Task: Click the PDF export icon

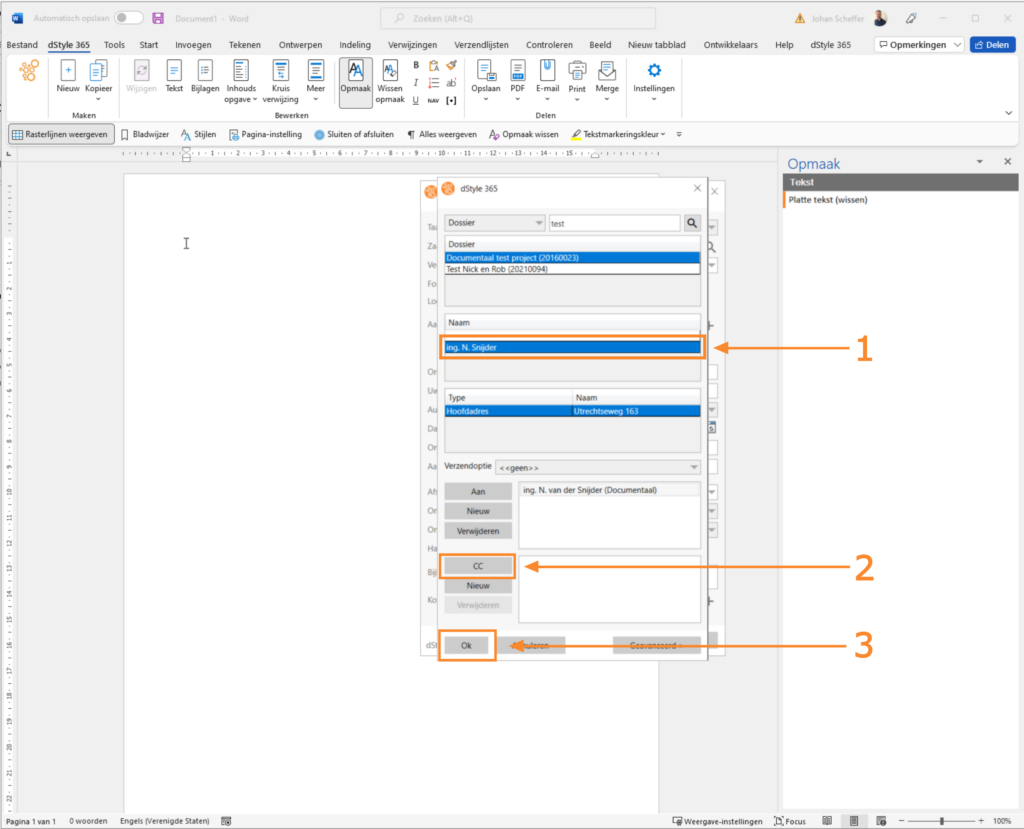Action: click(x=517, y=80)
